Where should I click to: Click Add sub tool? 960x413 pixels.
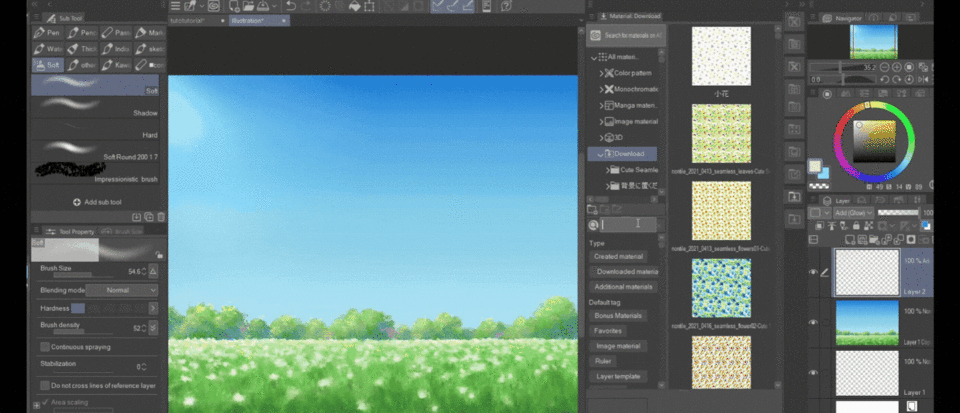[97, 202]
